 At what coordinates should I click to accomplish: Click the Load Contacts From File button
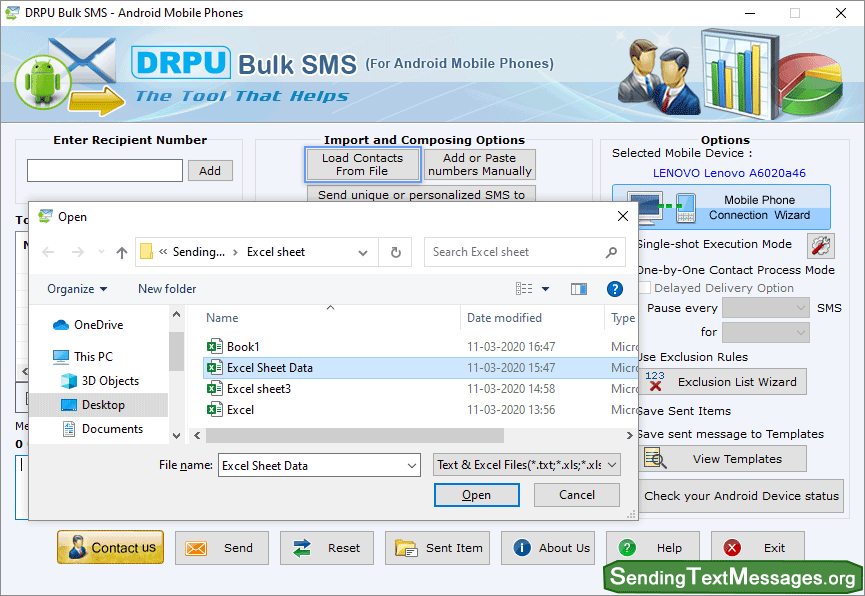[x=362, y=164]
